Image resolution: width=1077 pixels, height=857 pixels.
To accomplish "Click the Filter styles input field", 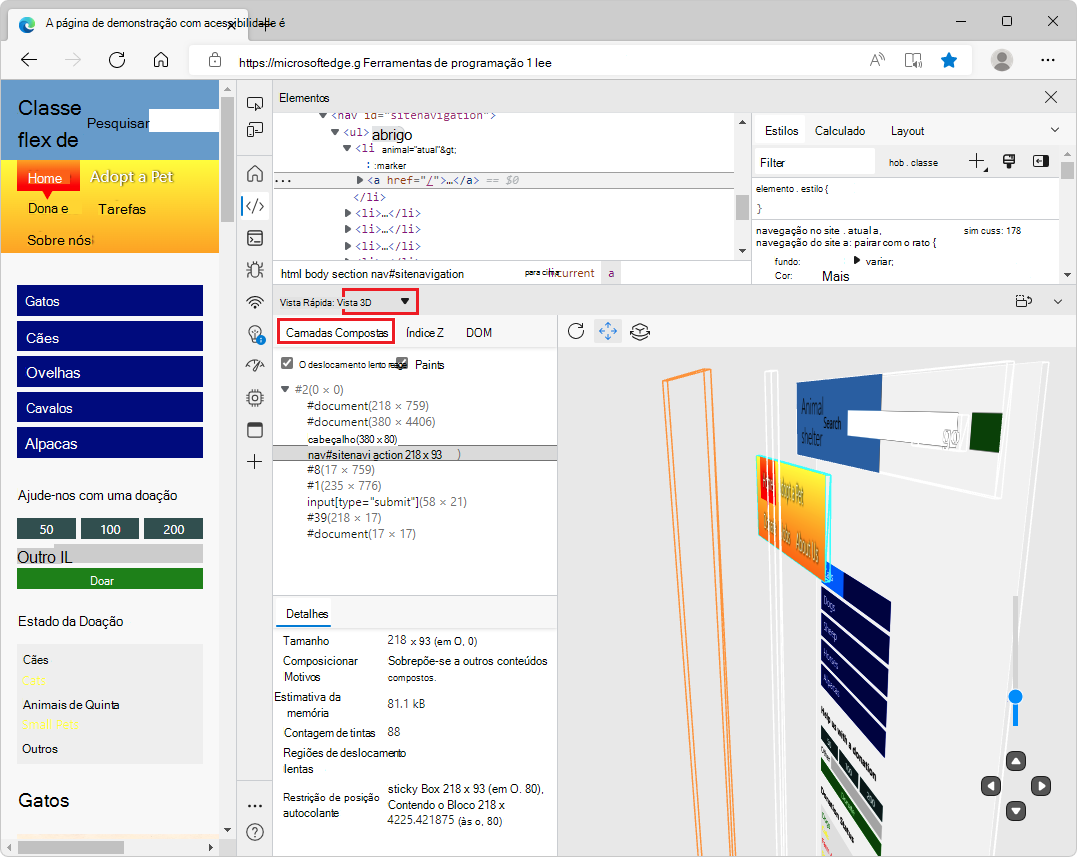I will pos(815,163).
